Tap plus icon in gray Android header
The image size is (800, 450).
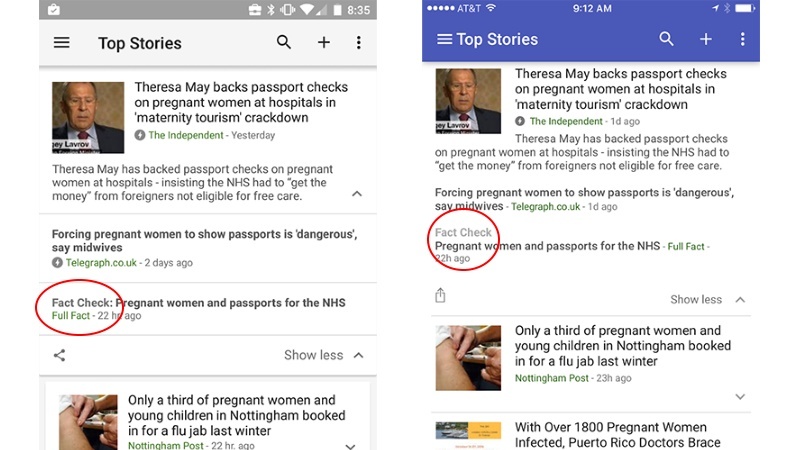323,42
